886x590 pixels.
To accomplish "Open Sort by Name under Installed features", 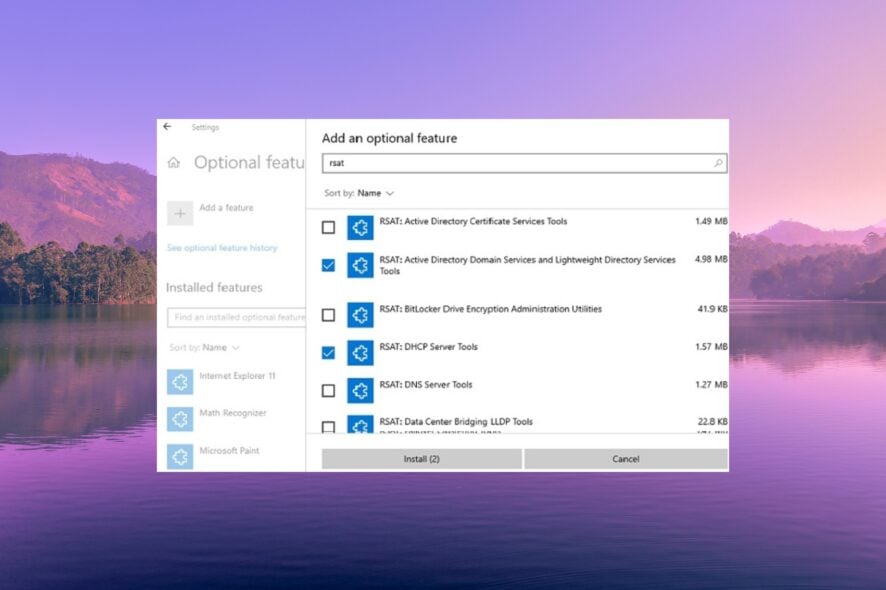I will pos(205,348).
